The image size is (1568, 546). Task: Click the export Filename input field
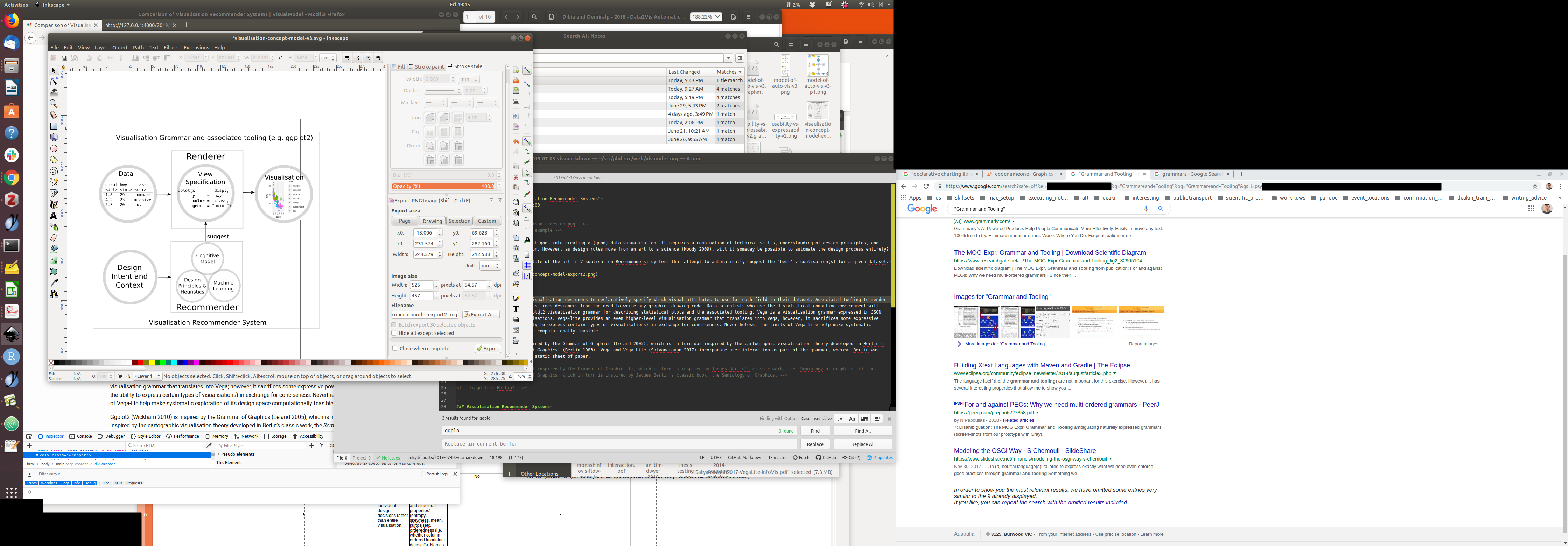[424, 315]
